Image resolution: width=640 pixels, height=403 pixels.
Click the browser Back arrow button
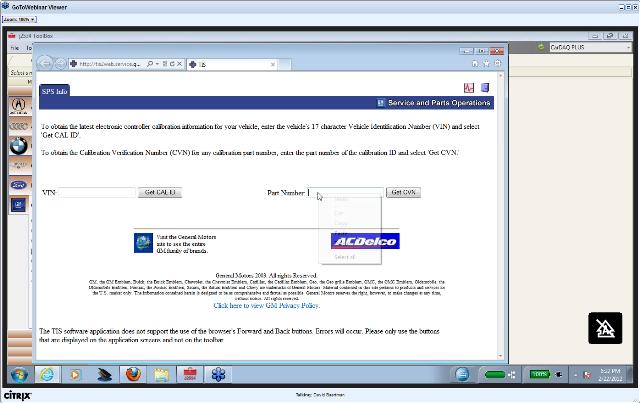(45, 63)
